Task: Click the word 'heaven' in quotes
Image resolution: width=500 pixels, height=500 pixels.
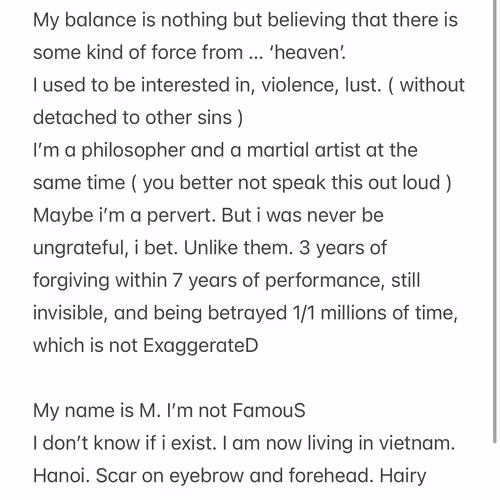Action: [x=307, y=52]
